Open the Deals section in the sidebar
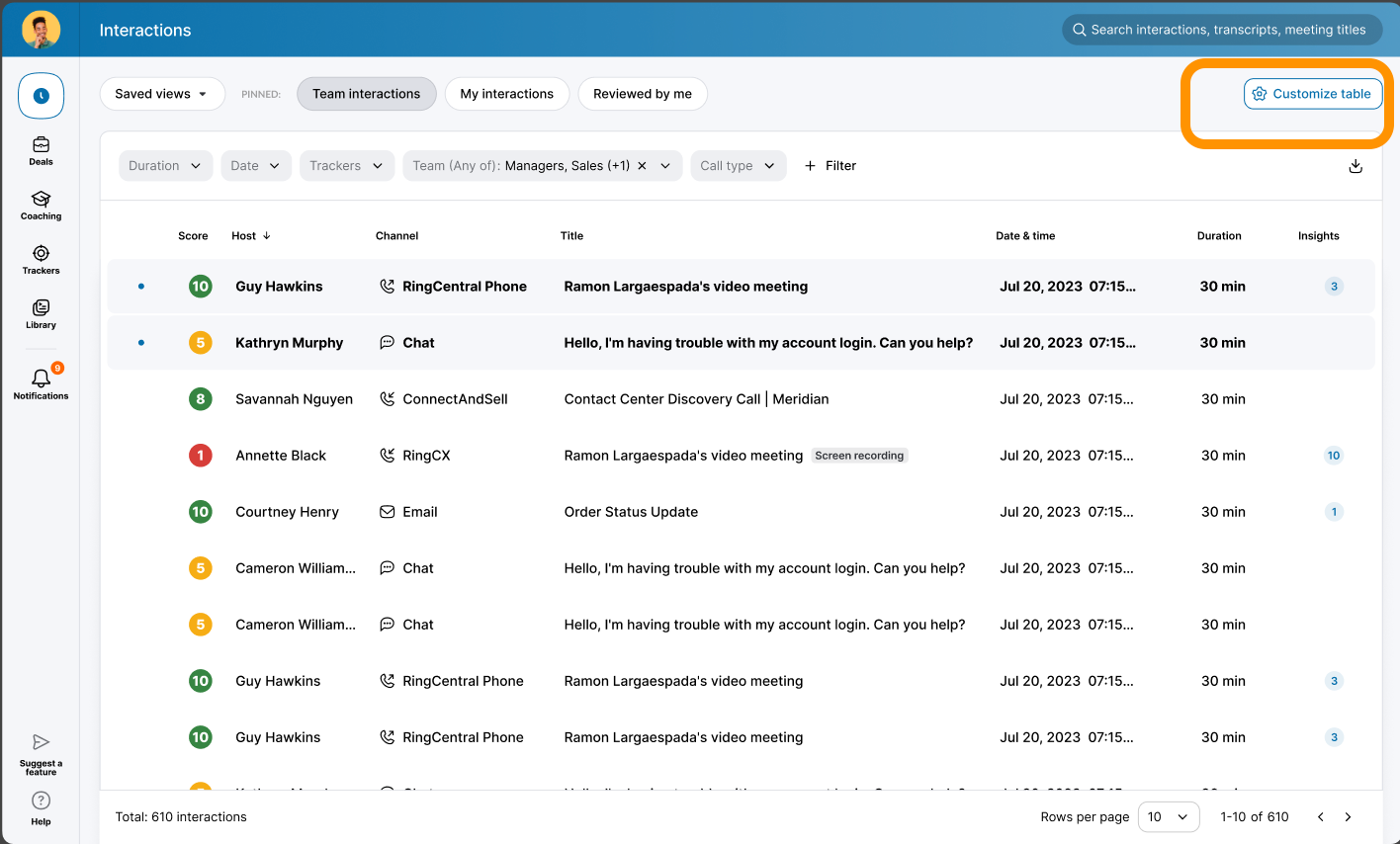The width and height of the screenshot is (1400, 844). pyautogui.click(x=41, y=149)
